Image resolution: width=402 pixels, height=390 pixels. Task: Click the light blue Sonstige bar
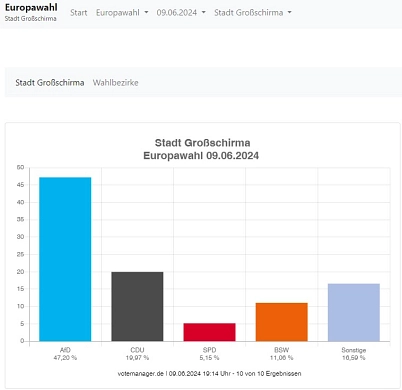[x=354, y=312]
